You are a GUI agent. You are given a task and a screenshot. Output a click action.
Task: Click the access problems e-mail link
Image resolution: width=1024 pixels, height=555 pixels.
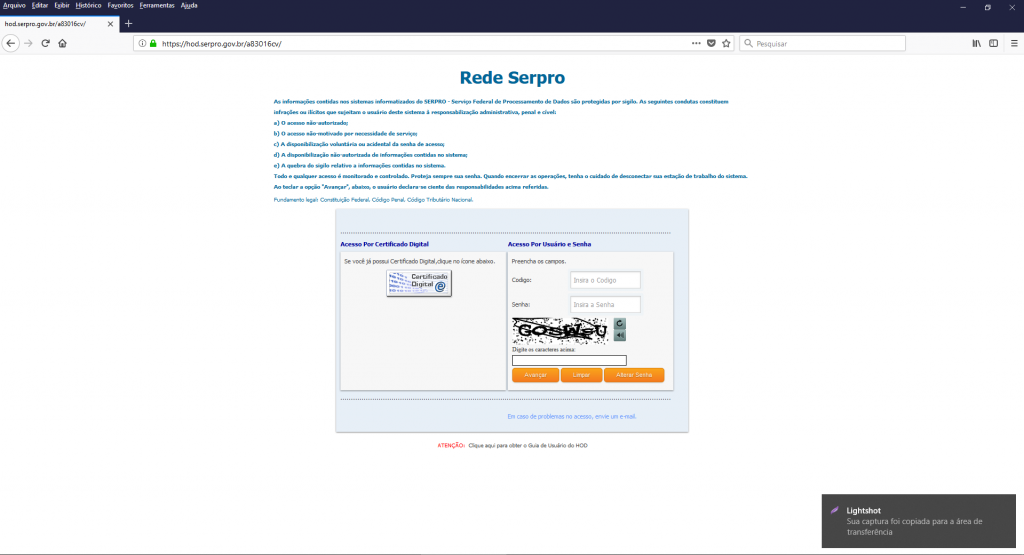tap(571, 416)
